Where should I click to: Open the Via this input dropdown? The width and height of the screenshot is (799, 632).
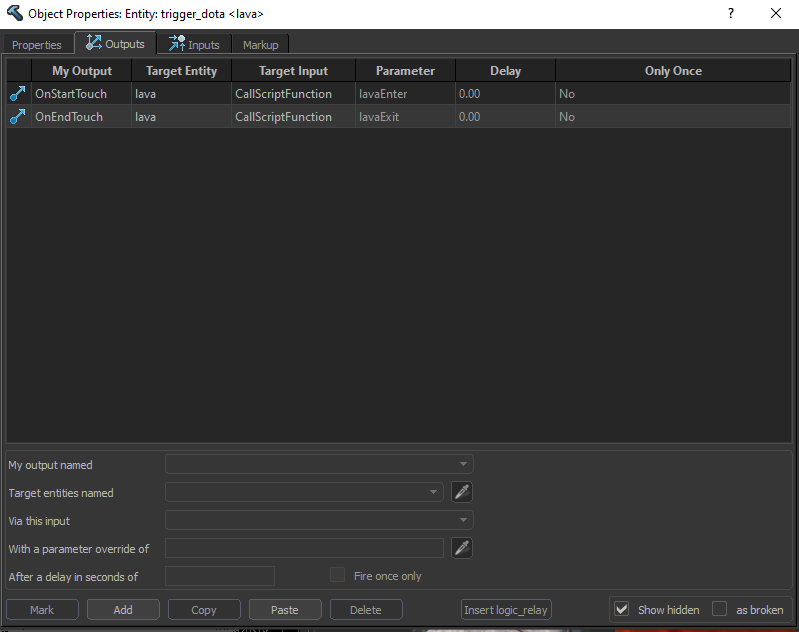319,520
